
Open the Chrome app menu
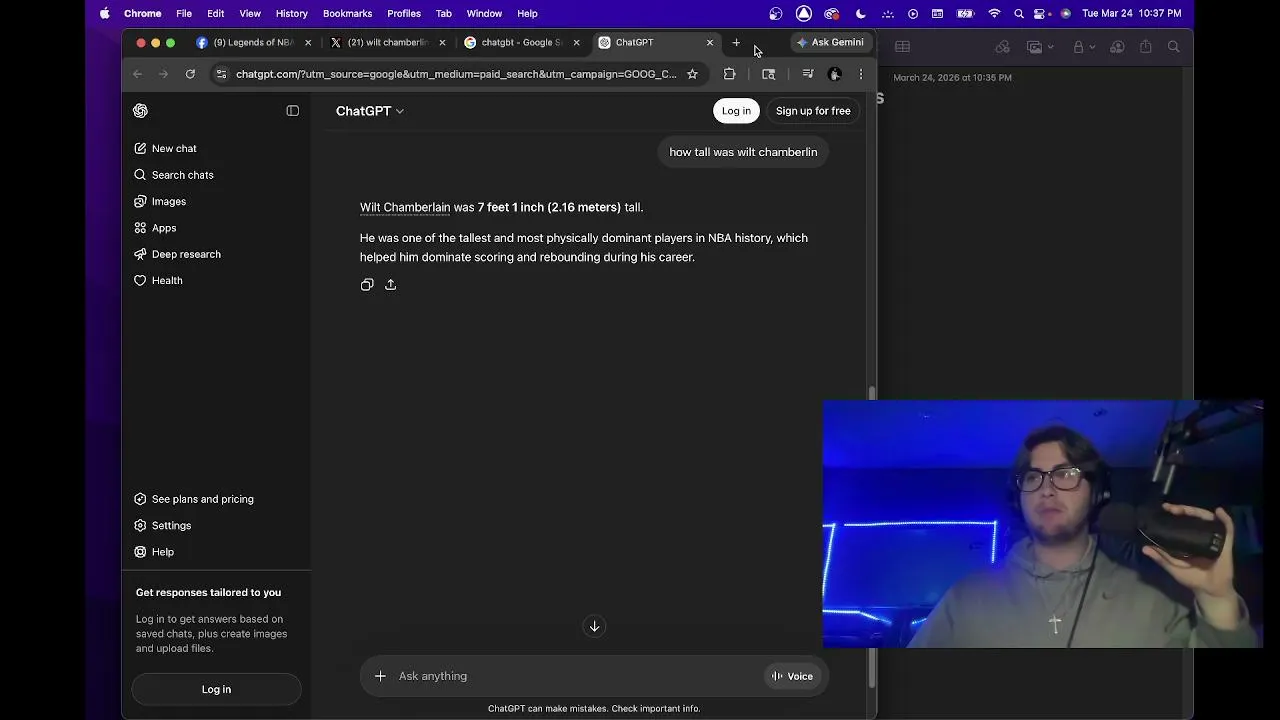pos(142,14)
